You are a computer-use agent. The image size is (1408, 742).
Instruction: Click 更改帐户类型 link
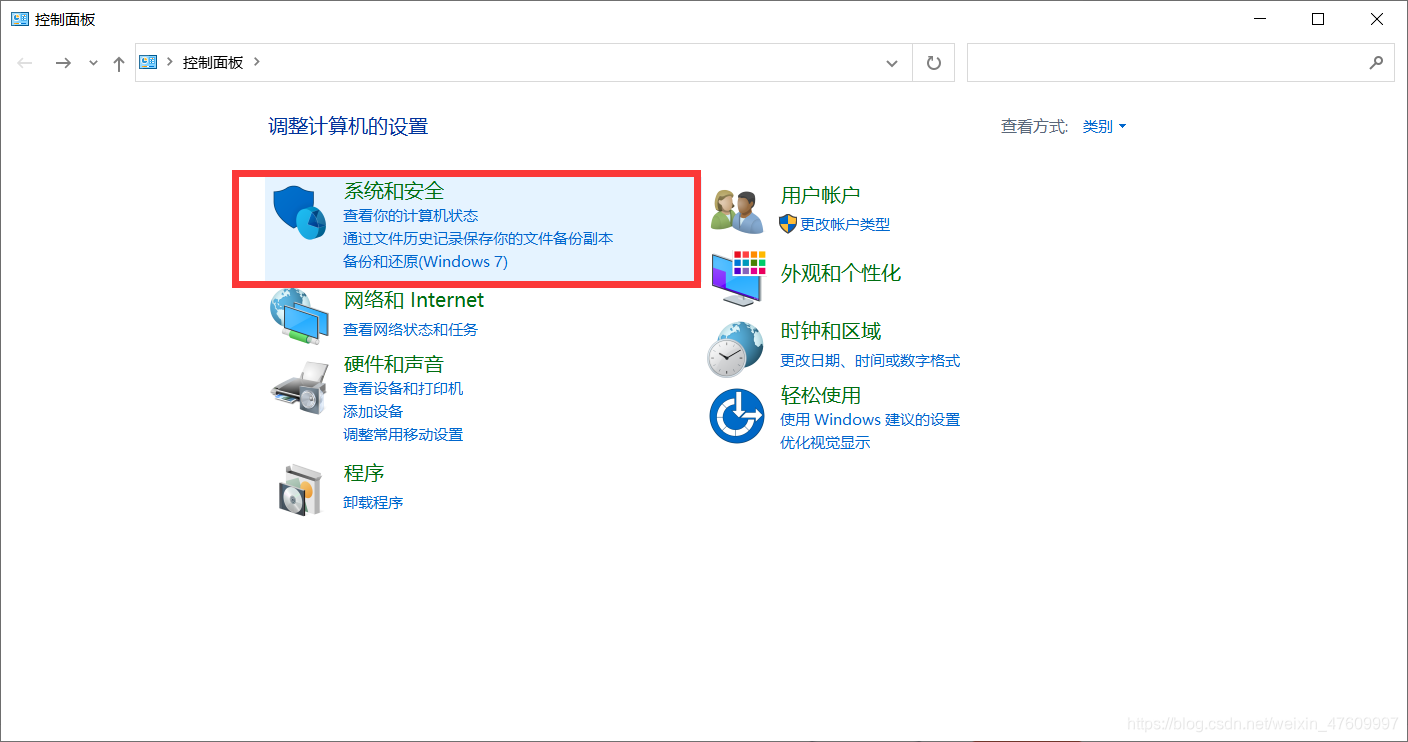click(845, 224)
